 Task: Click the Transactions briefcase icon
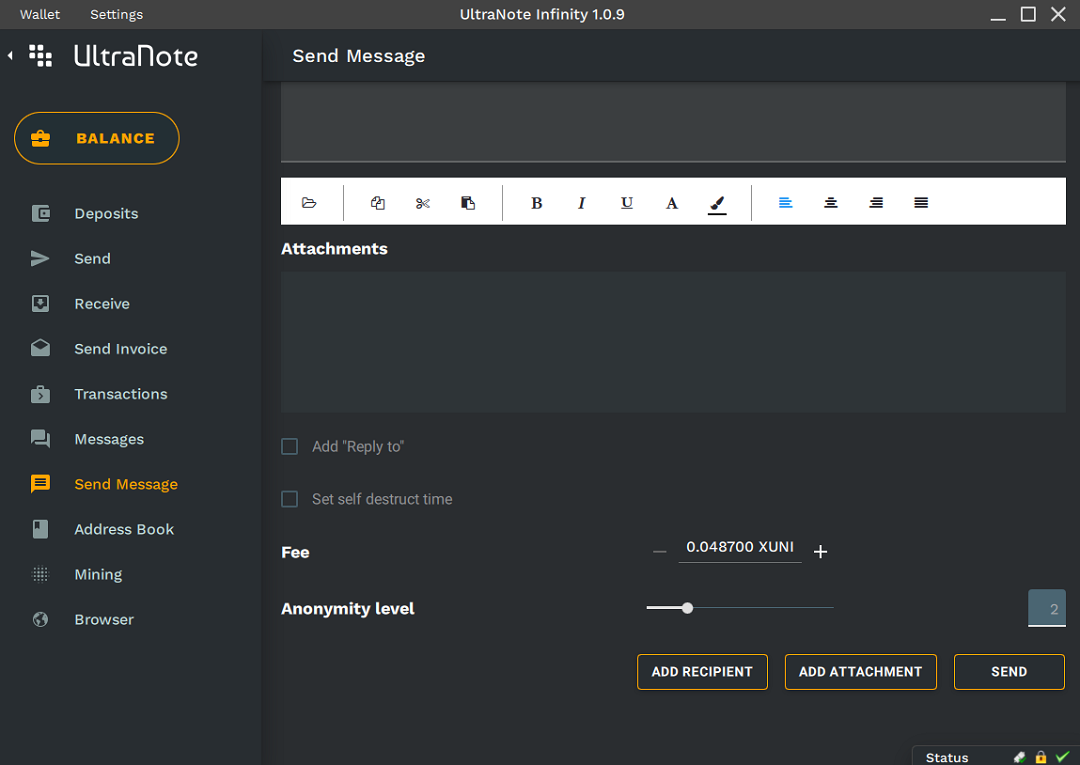click(41, 394)
